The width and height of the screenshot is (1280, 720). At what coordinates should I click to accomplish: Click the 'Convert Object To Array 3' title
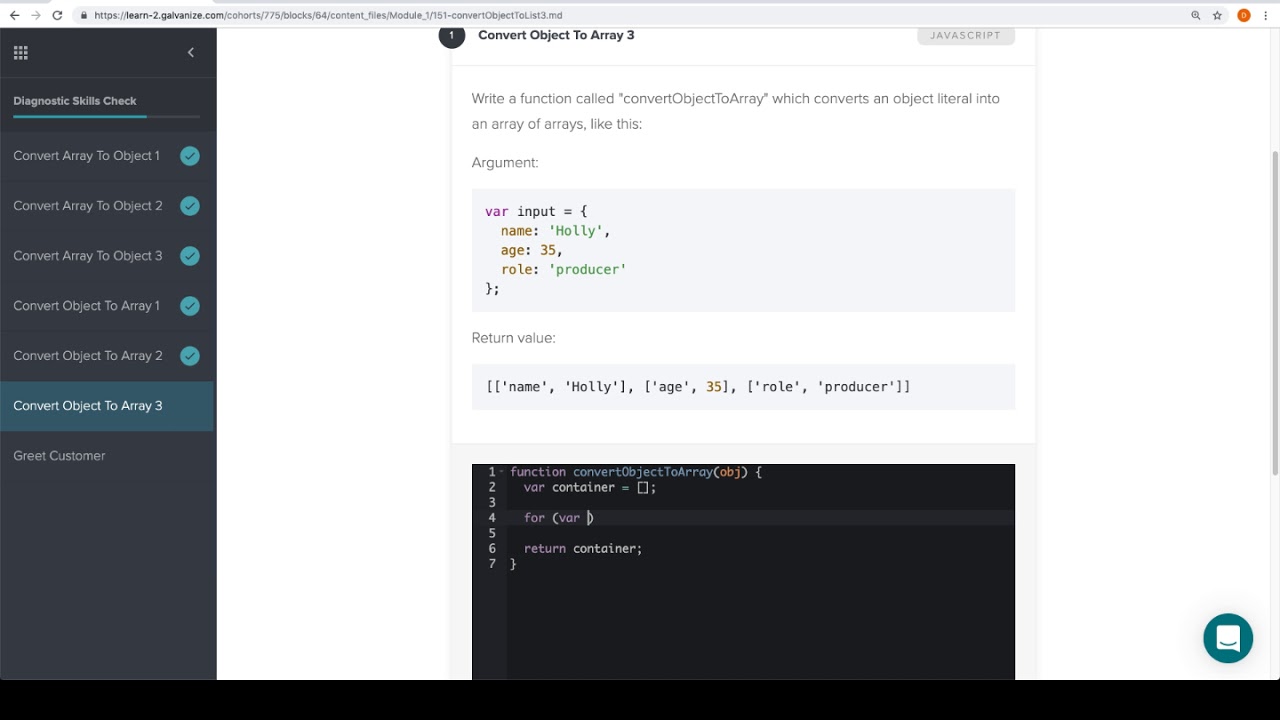coord(556,35)
